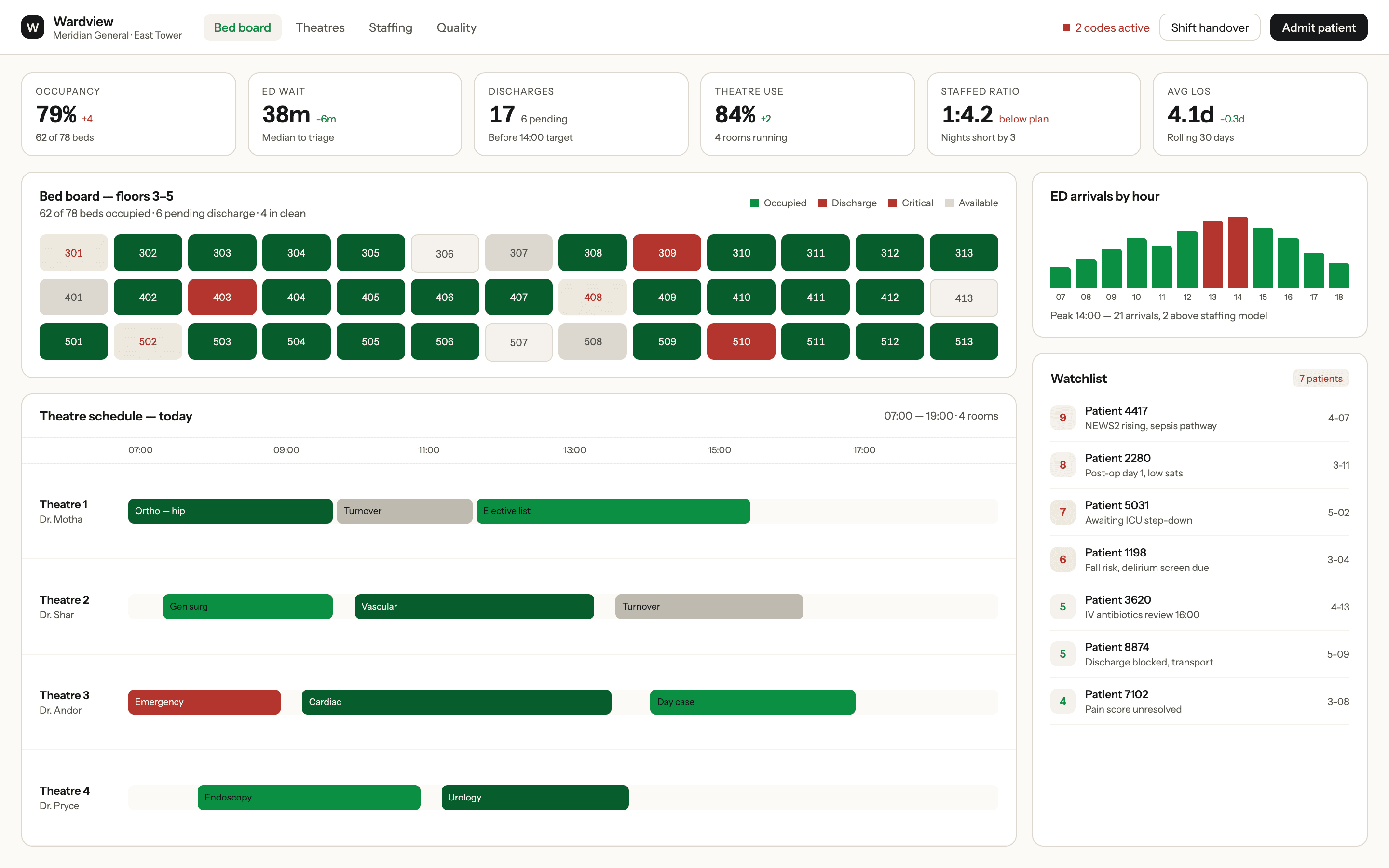Open Patient 4417 watchlist row
1389x868 pixels.
[1199, 418]
